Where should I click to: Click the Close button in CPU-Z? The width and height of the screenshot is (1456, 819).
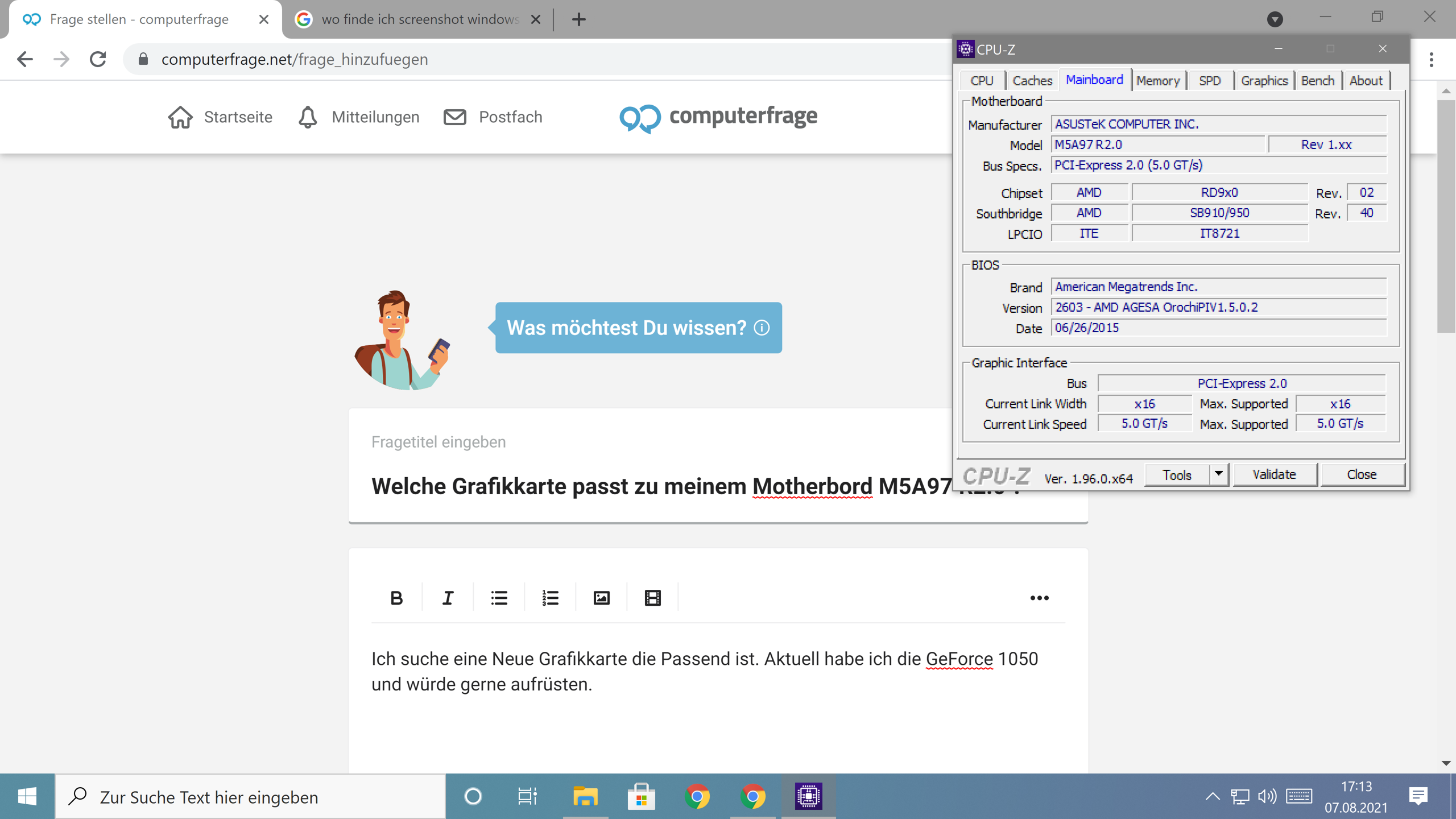click(x=1362, y=474)
